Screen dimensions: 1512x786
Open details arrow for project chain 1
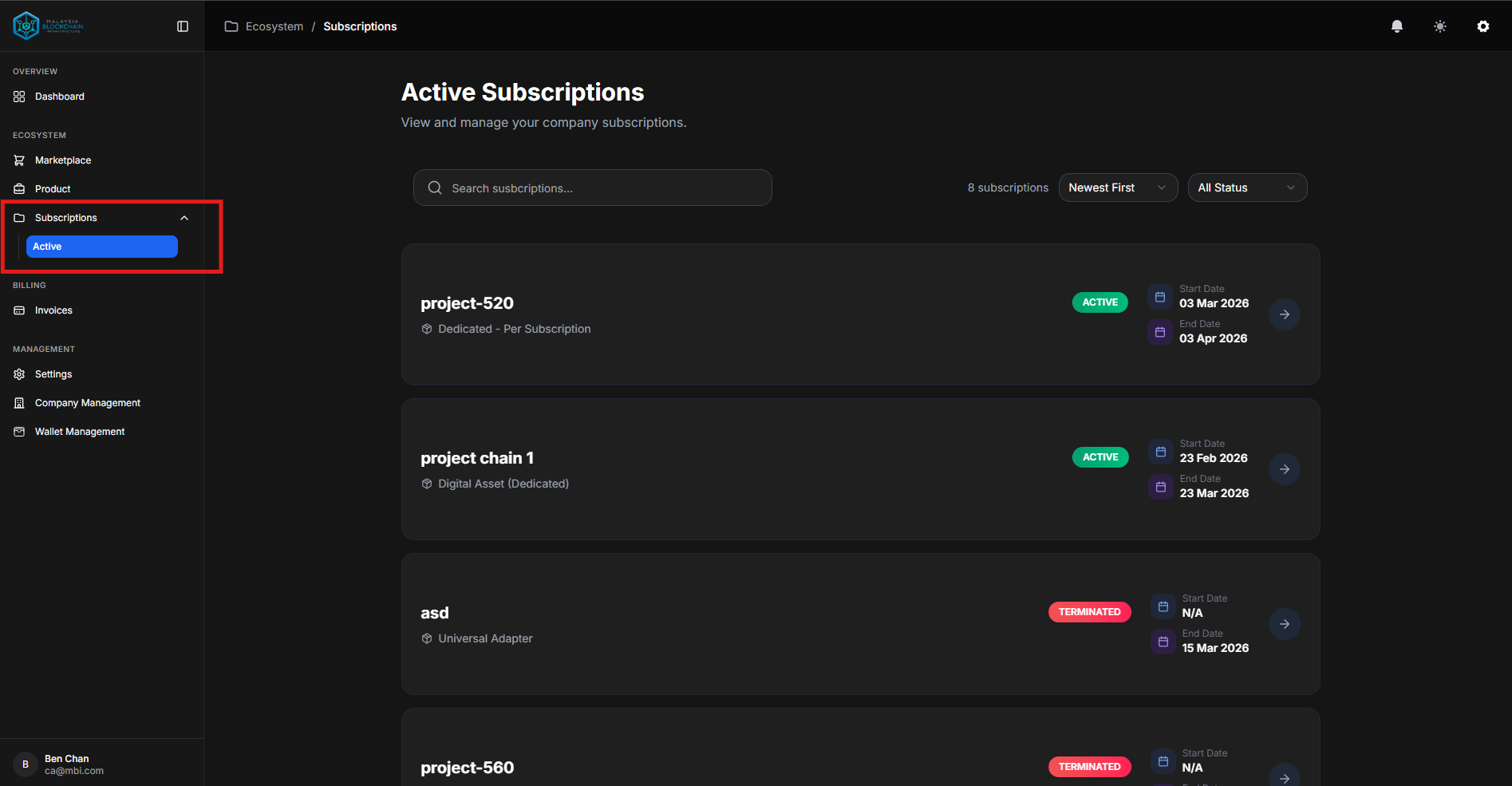(1284, 469)
